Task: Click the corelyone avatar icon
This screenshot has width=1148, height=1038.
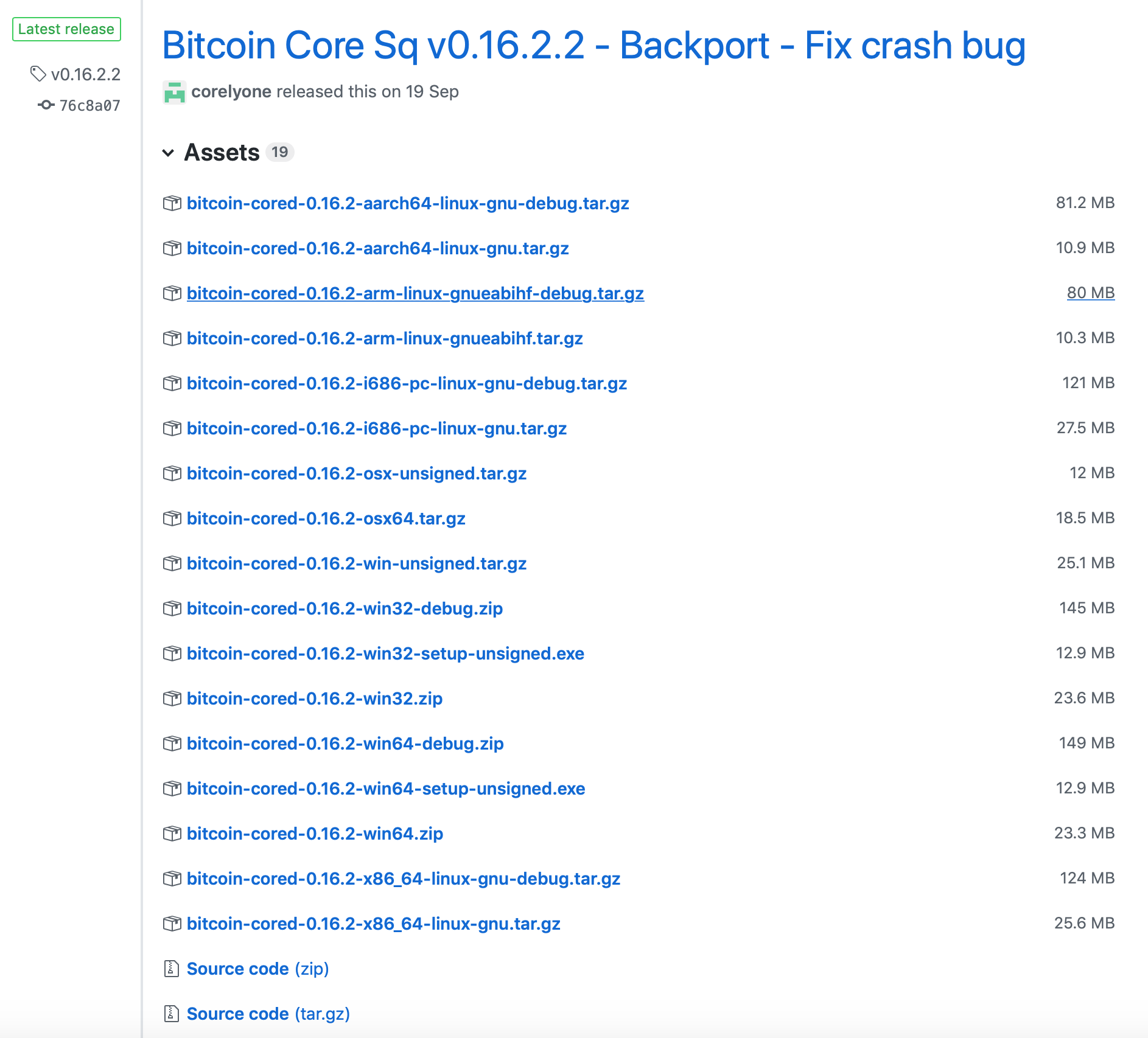Action: click(x=174, y=92)
